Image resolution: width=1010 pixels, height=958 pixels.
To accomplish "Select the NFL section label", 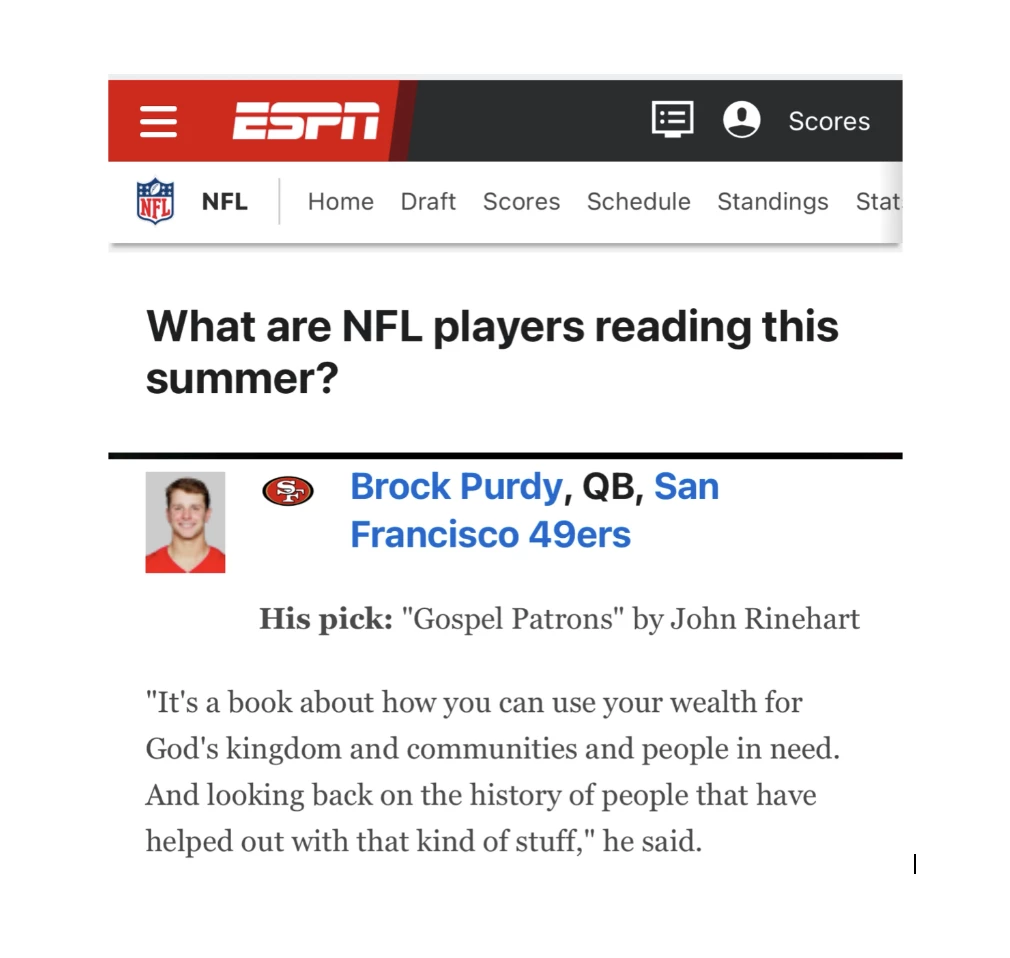I will [224, 202].
